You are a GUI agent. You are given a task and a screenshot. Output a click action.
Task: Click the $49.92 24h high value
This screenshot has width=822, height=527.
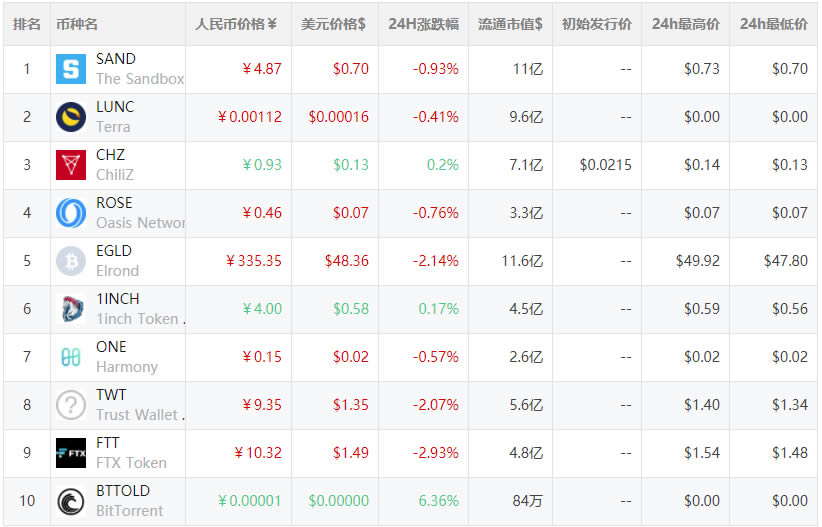698,261
